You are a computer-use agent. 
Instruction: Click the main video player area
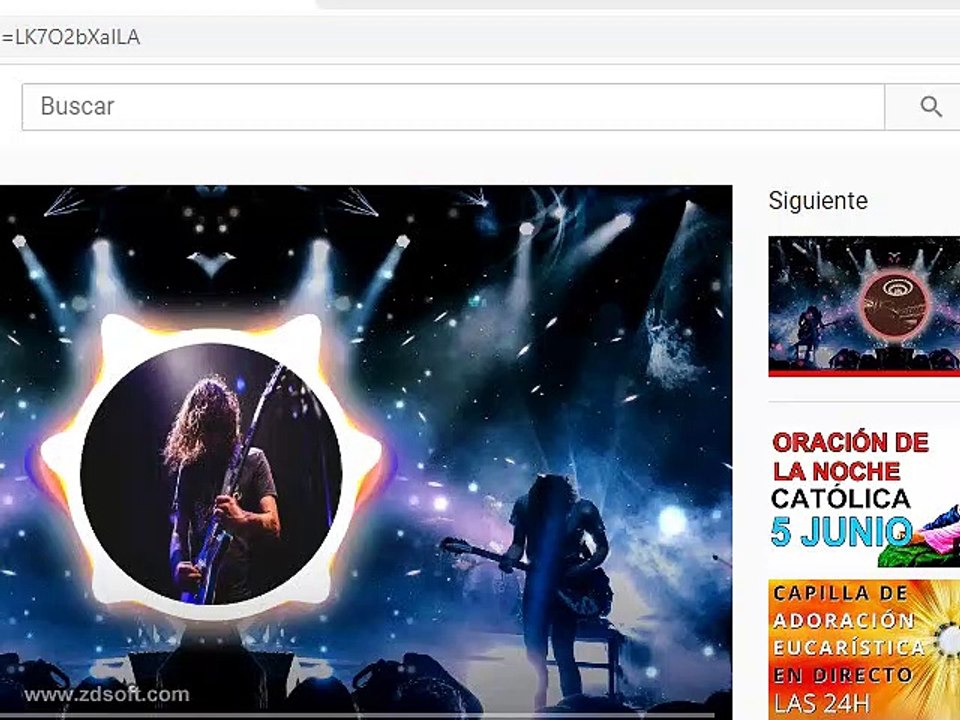click(x=366, y=450)
